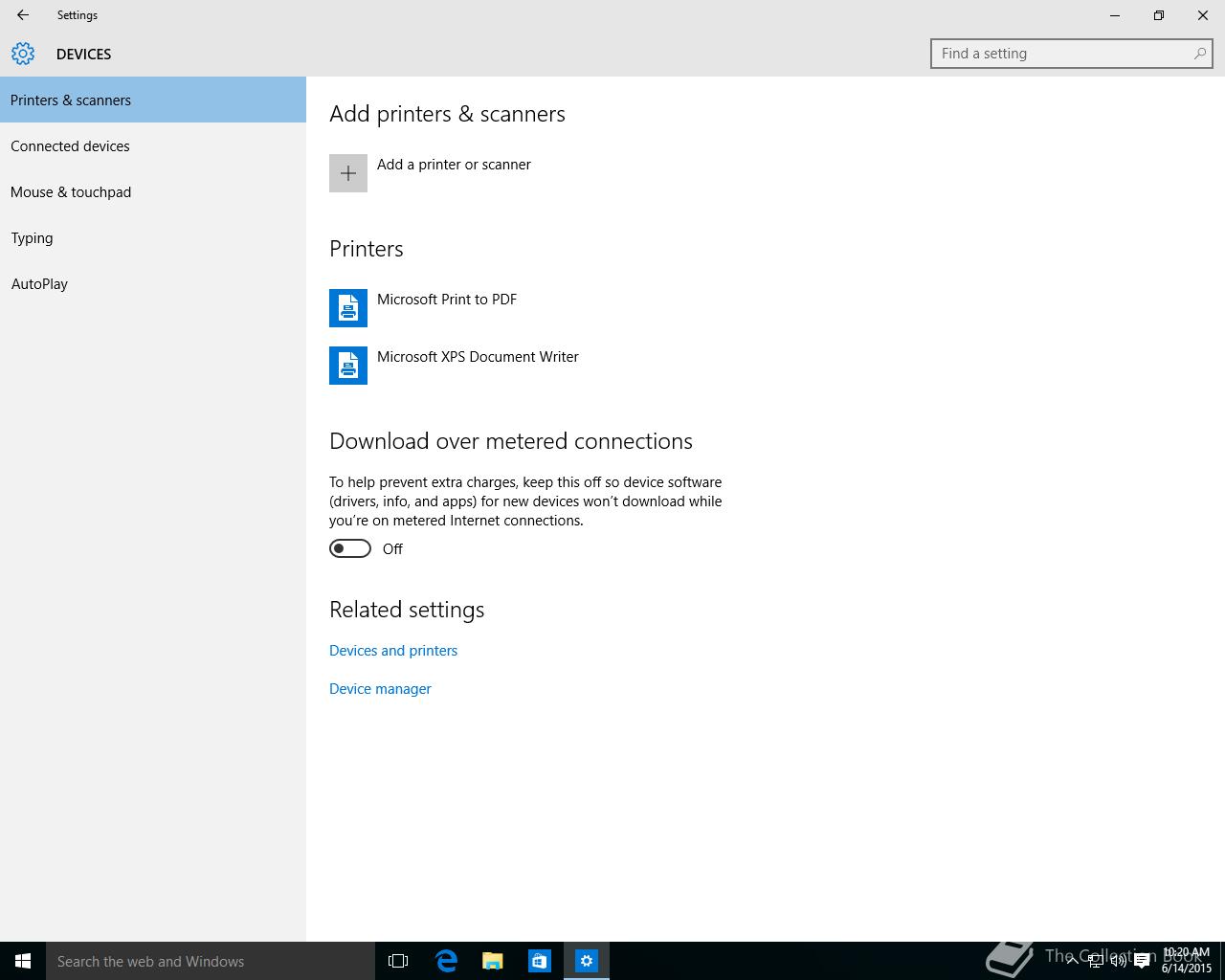The height and width of the screenshot is (980, 1225).
Task: Go back with the Settings back arrow
Action: (22, 15)
